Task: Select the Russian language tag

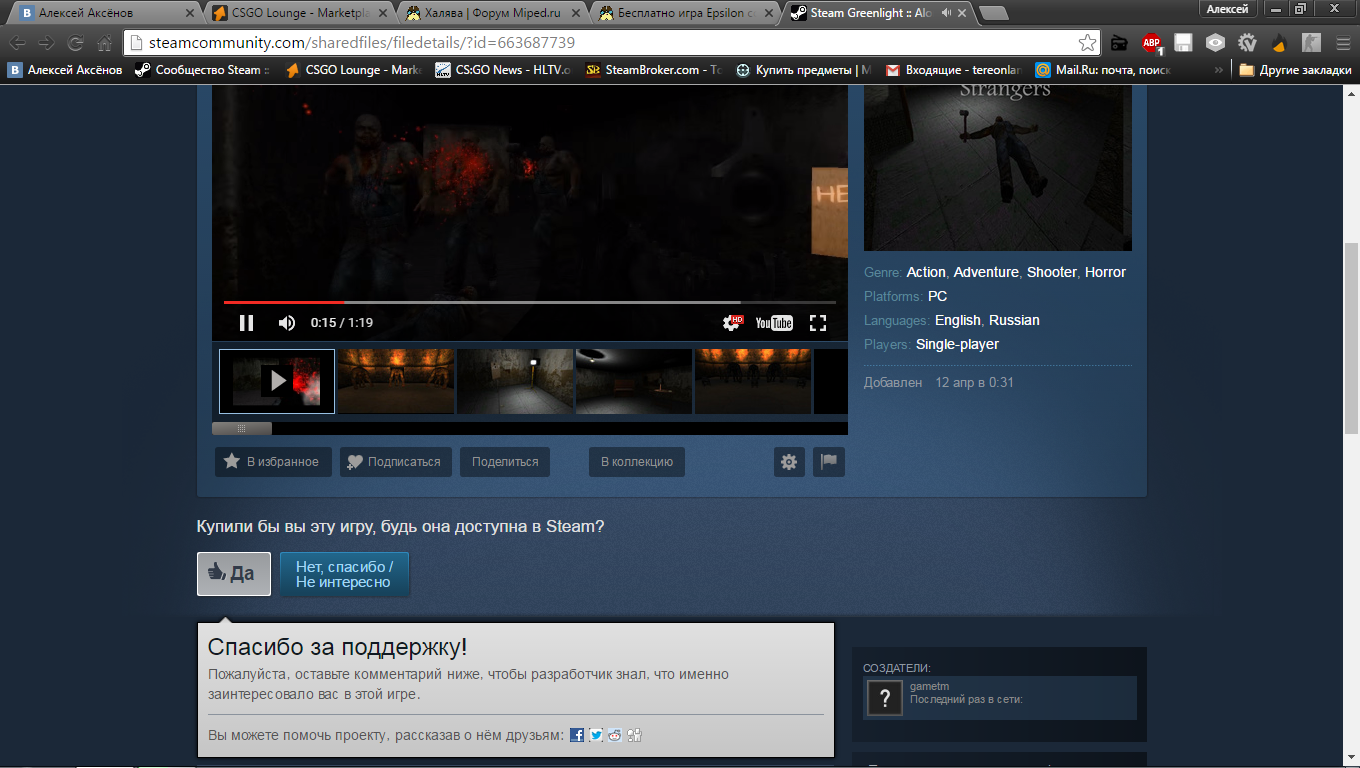Action: click(x=1014, y=320)
